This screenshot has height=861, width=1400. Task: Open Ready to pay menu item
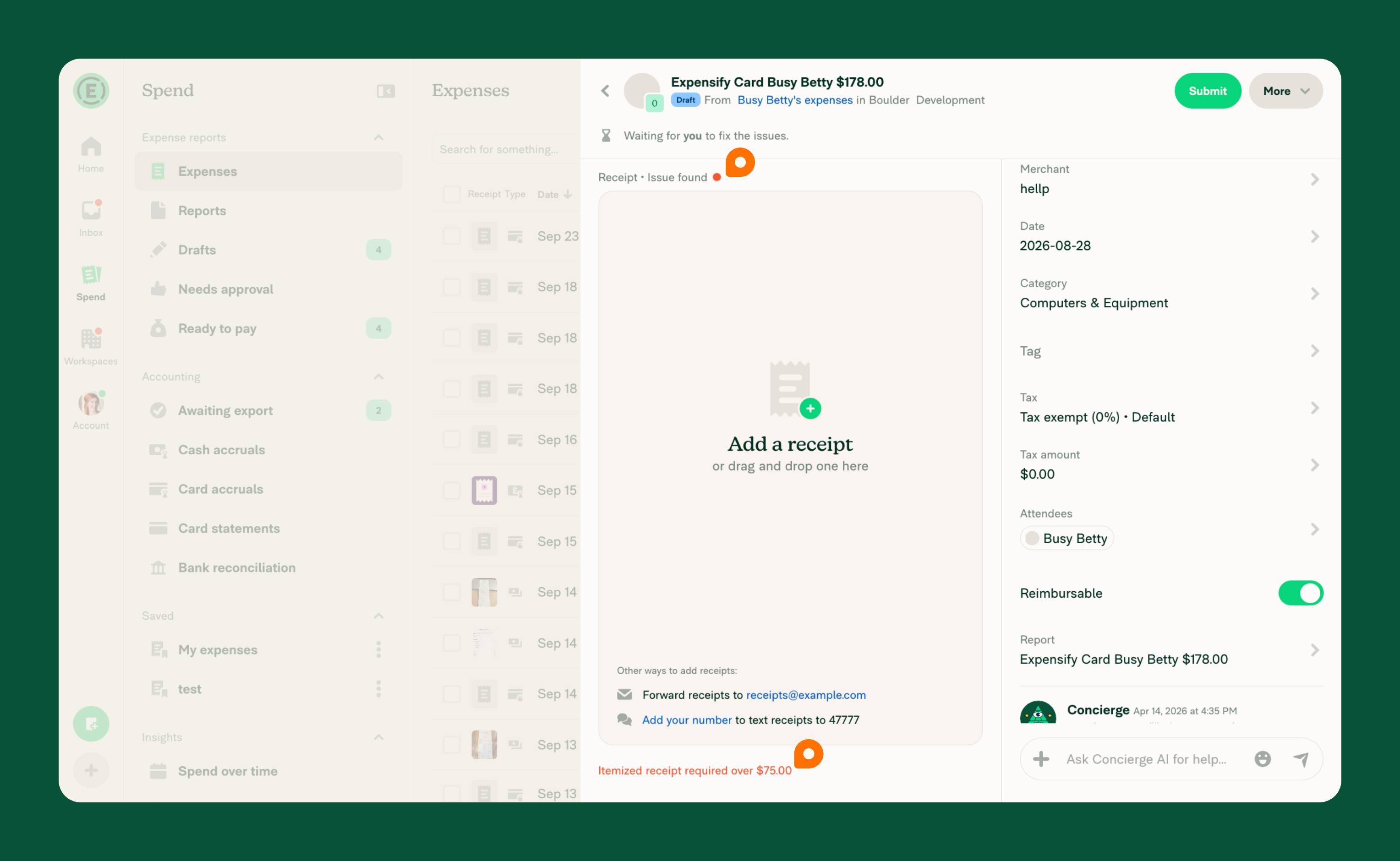[x=268, y=328]
